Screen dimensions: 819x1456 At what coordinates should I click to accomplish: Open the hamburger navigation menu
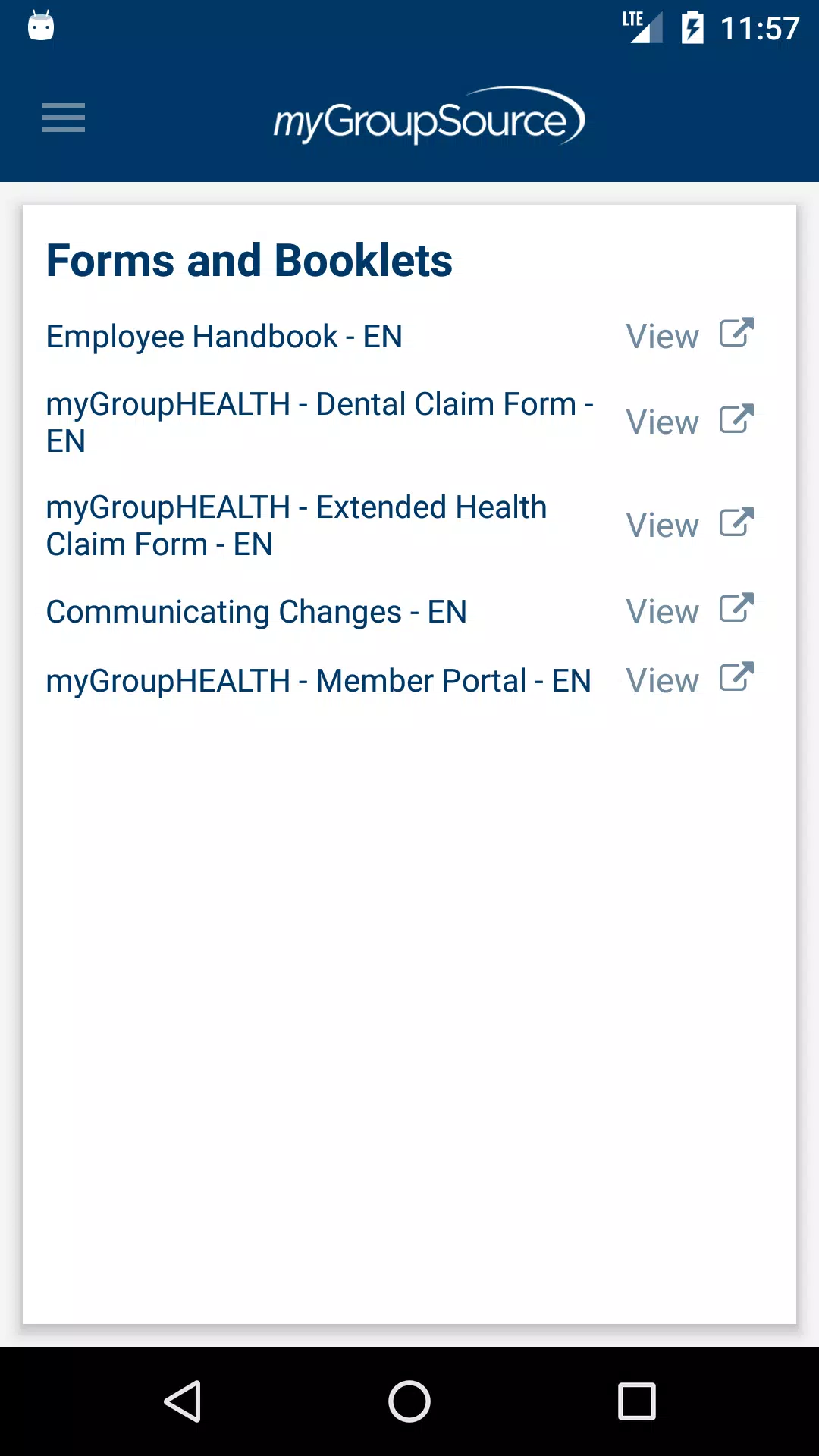(x=64, y=118)
